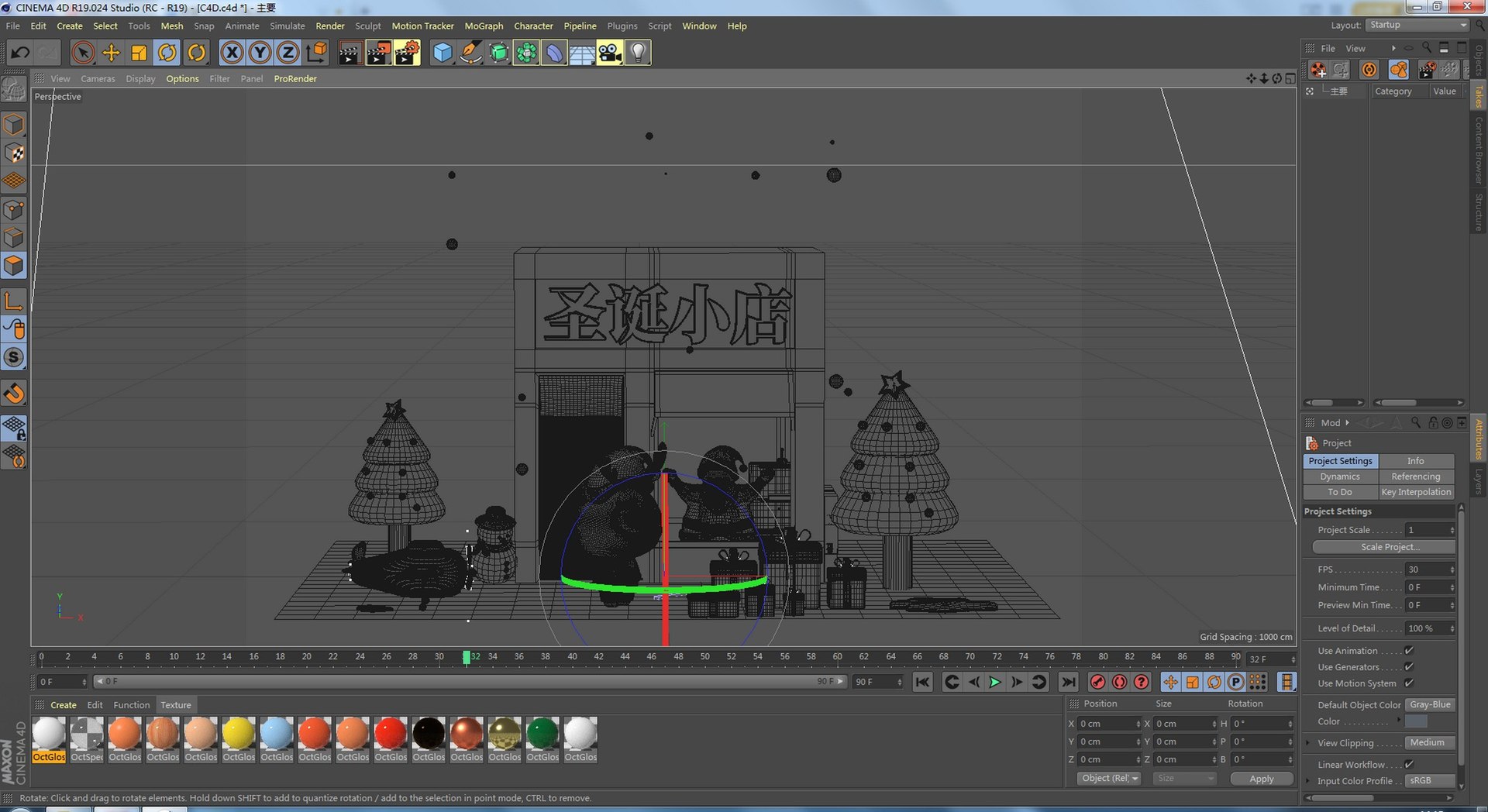1488x812 pixels.
Task: Open the Pen spline tool
Action: pos(470,53)
